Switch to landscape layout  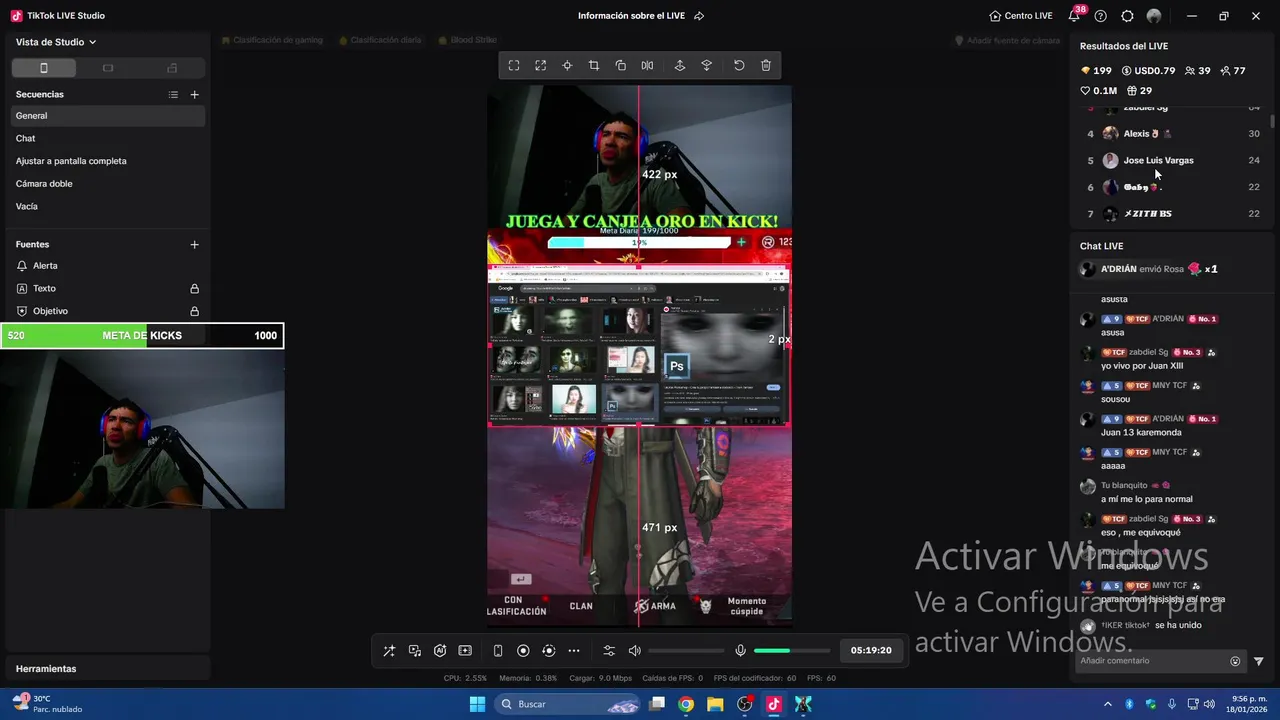[x=108, y=68]
